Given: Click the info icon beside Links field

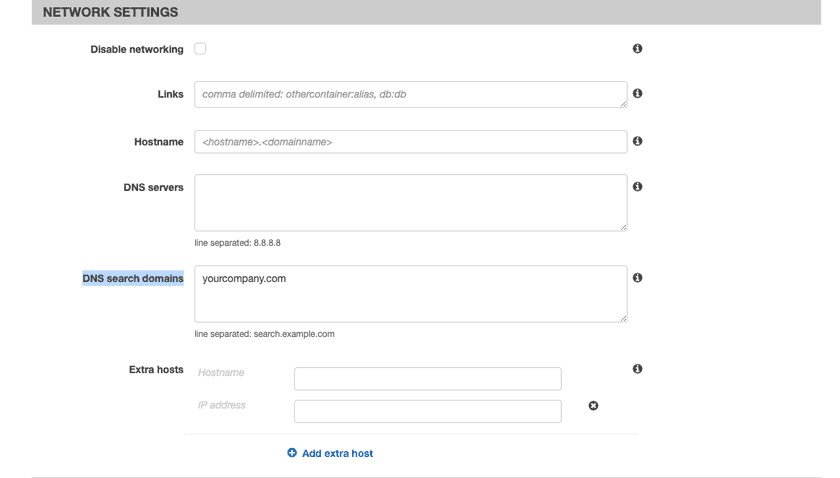Looking at the screenshot, I should pyautogui.click(x=637, y=94).
